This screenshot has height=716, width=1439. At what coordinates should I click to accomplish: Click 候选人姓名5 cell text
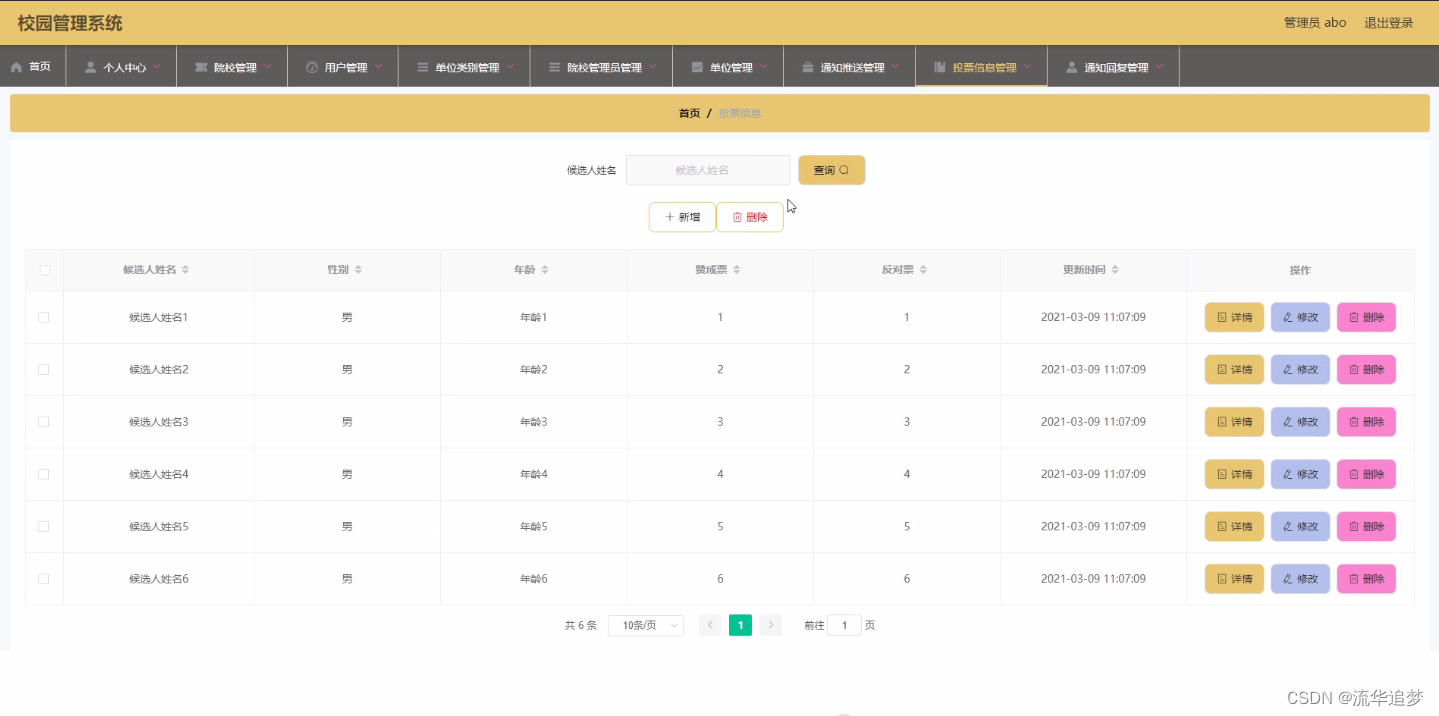tap(159, 526)
